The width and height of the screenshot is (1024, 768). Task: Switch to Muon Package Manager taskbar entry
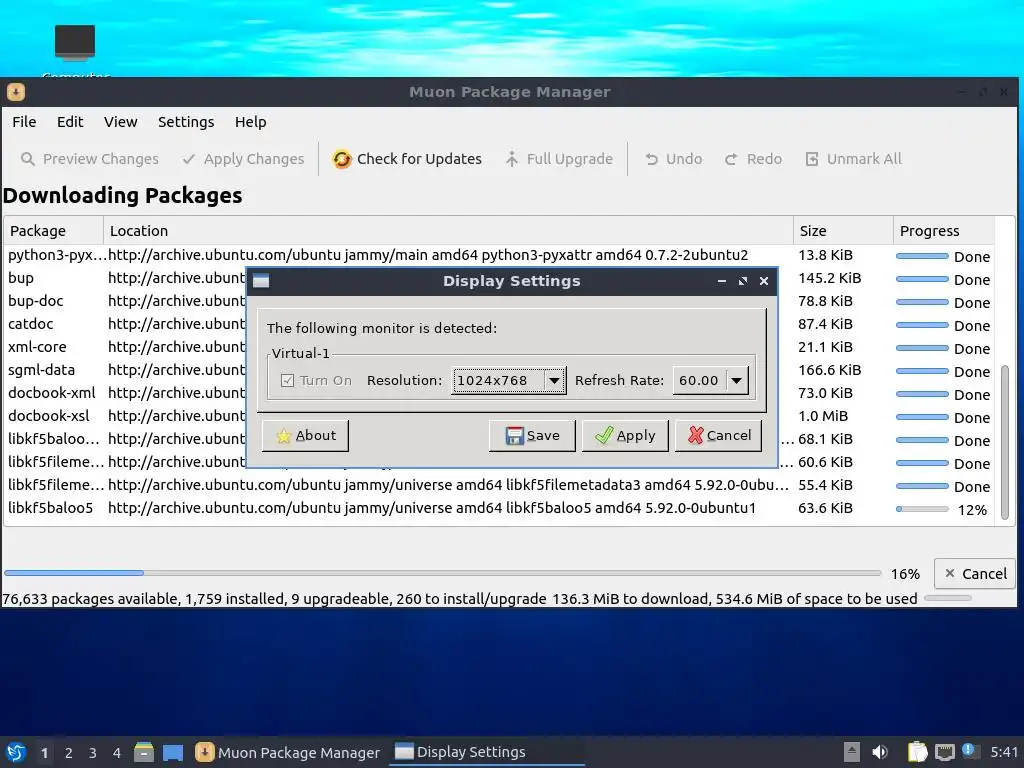point(287,752)
